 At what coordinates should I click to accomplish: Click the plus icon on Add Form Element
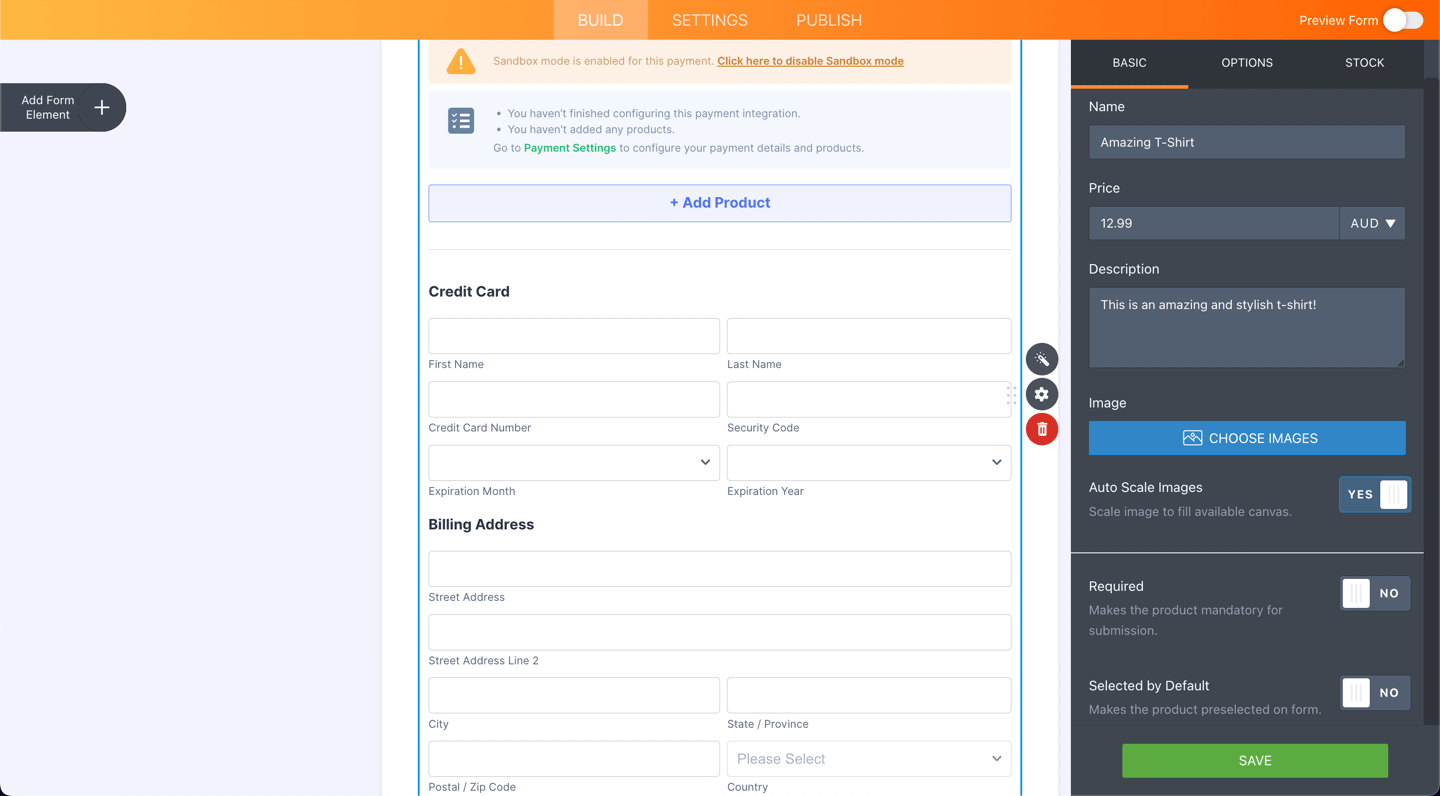[102, 107]
